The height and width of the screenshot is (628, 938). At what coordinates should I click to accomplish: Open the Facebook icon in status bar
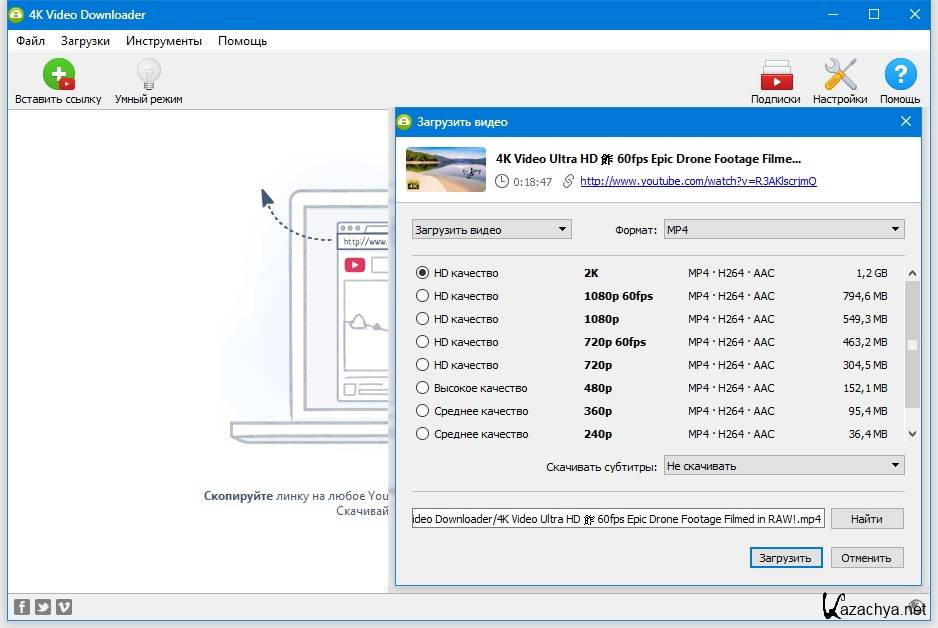(x=22, y=606)
